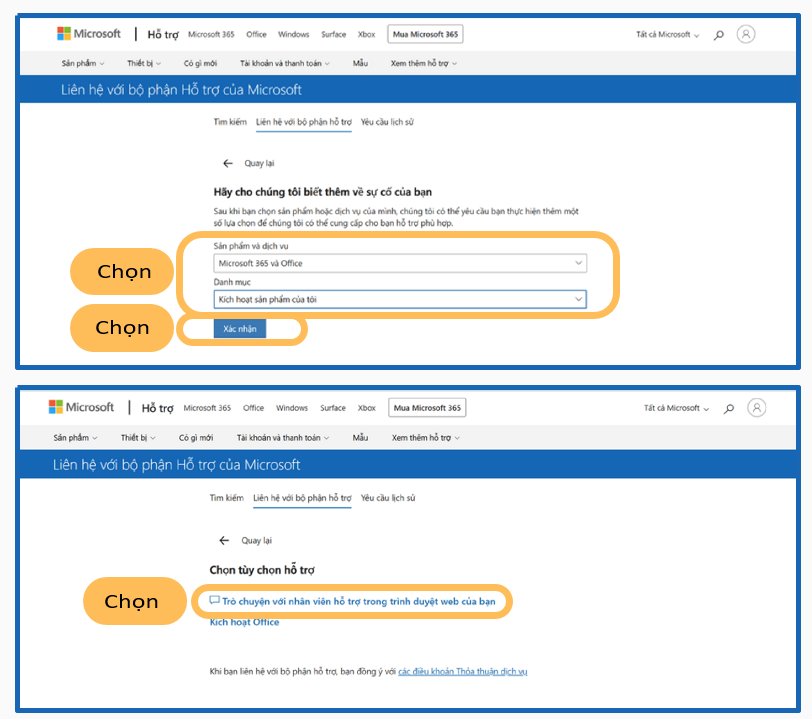Image resolution: width=812 pixels, height=719 pixels.
Task: Open Có gì mới in top navigation
Action: pyautogui.click(x=200, y=63)
